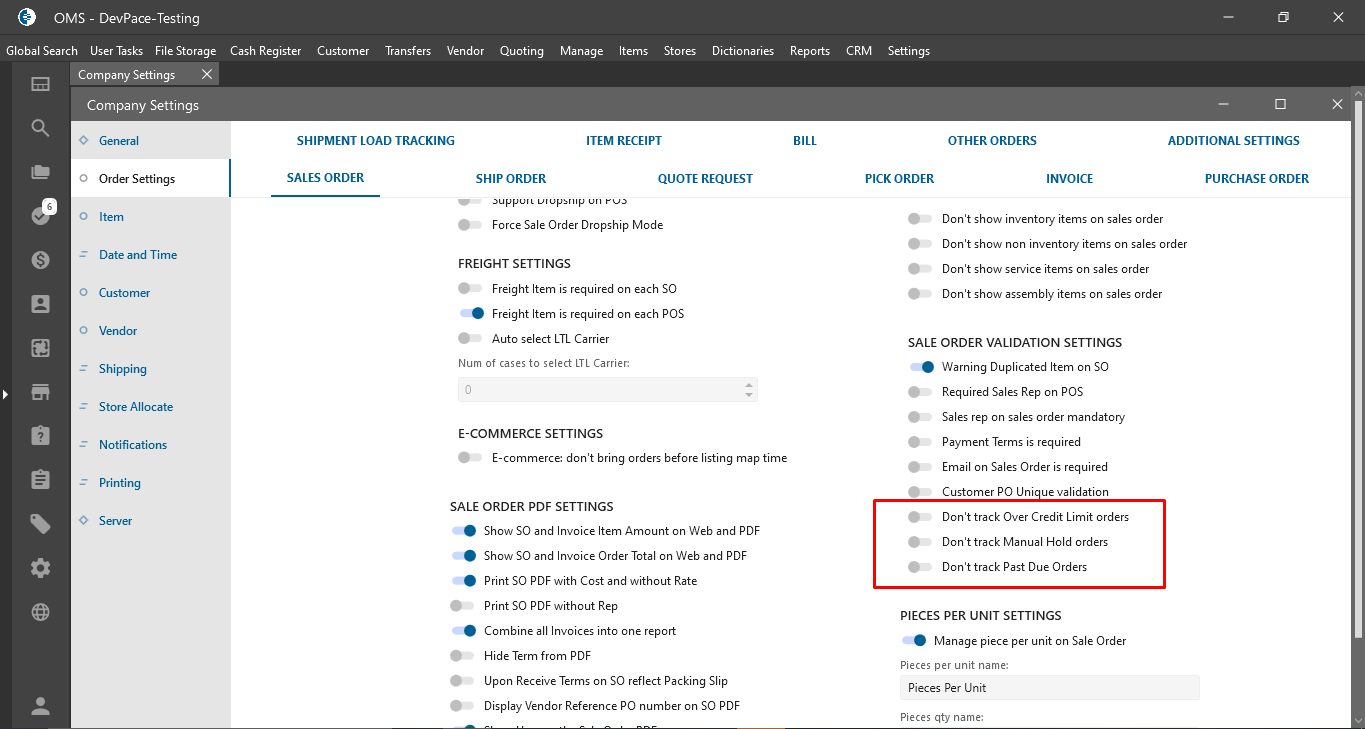Open user profile icon at sidebar bottom
Viewport: 1365px width, 729px height.
[x=40, y=706]
